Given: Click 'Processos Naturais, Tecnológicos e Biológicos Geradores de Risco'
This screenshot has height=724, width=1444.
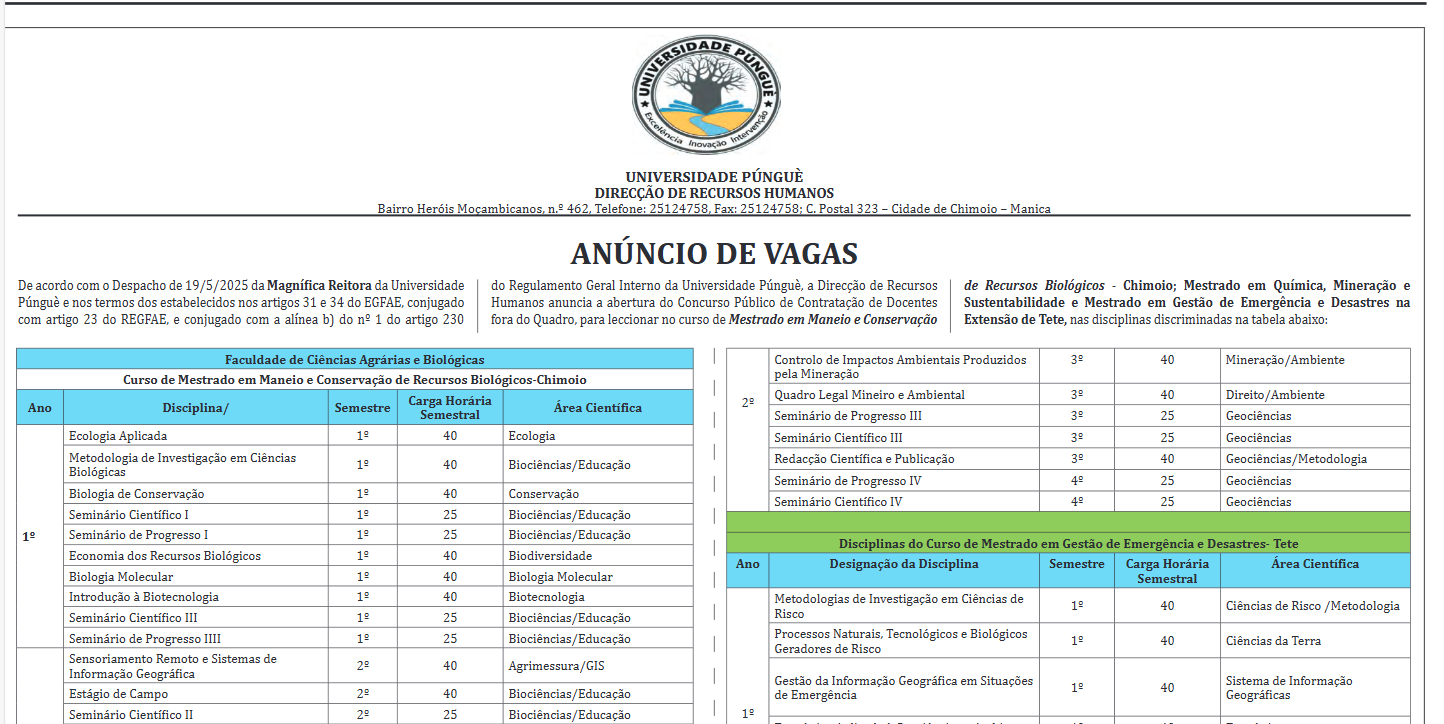Looking at the screenshot, I should (904, 641).
